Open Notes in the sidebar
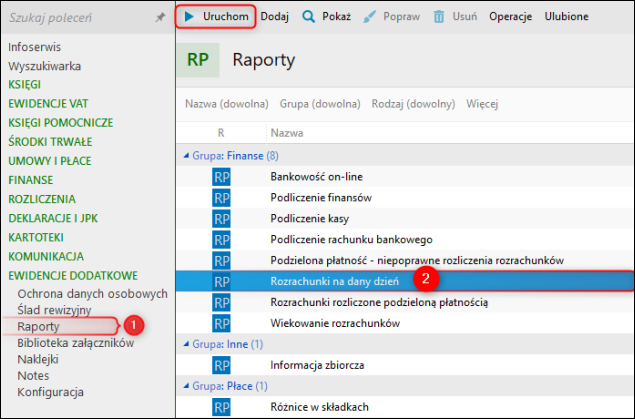635x419 pixels. 33,376
